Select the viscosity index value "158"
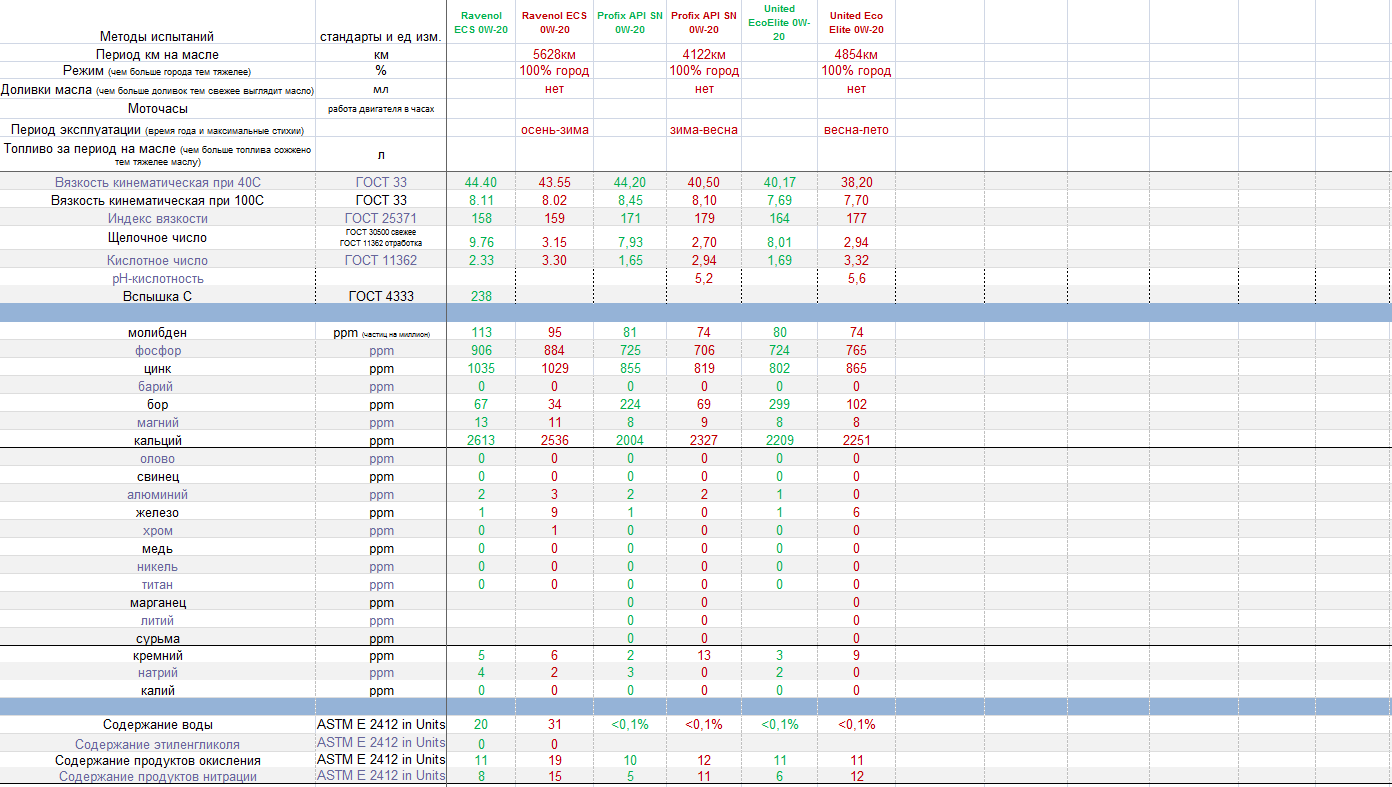The width and height of the screenshot is (1392, 787). click(x=480, y=218)
